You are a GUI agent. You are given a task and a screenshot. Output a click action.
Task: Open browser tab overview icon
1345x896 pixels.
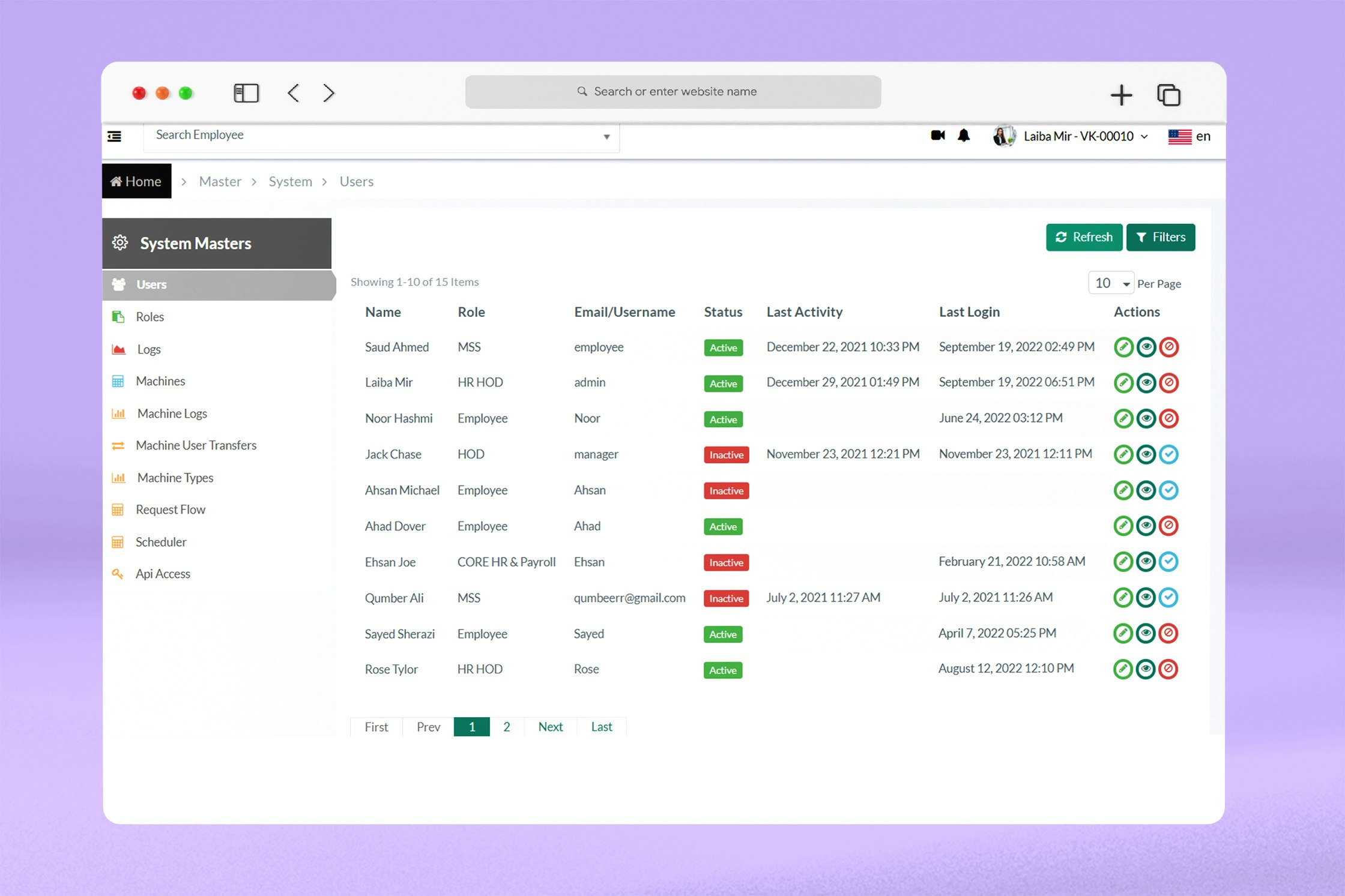1168,95
